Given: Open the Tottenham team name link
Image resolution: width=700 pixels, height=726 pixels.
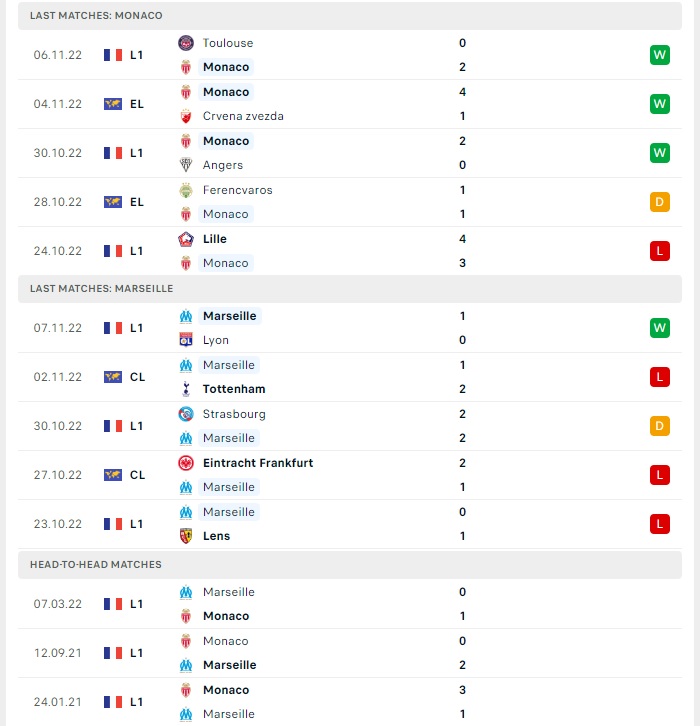Looking at the screenshot, I should [234, 389].
